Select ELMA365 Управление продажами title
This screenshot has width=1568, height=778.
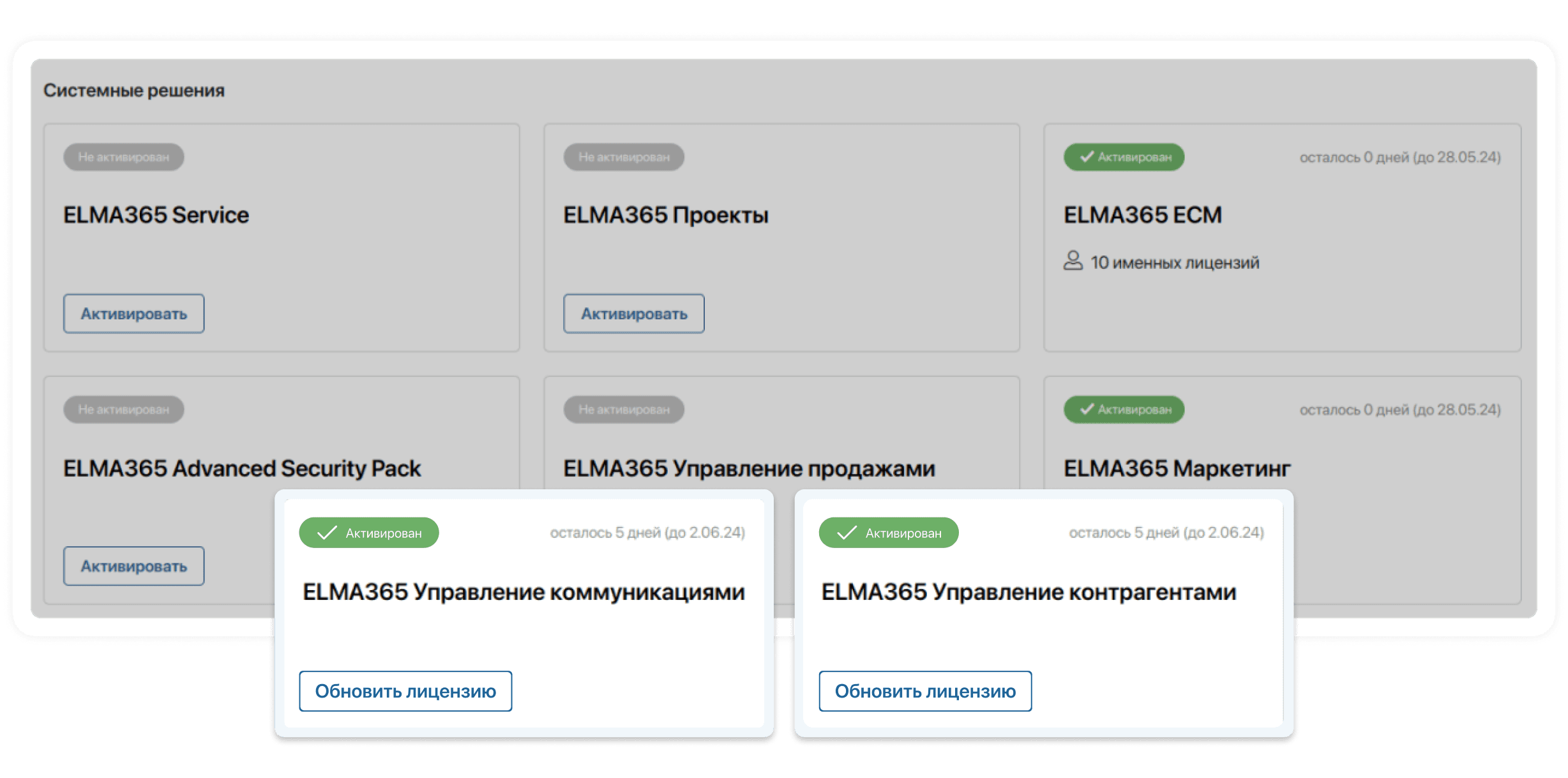pyautogui.click(x=749, y=469)
